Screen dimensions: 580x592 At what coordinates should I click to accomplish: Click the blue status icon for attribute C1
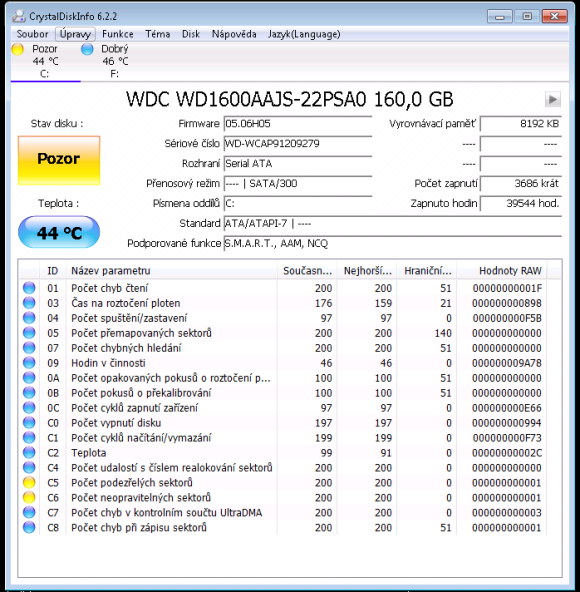point(29,438)
